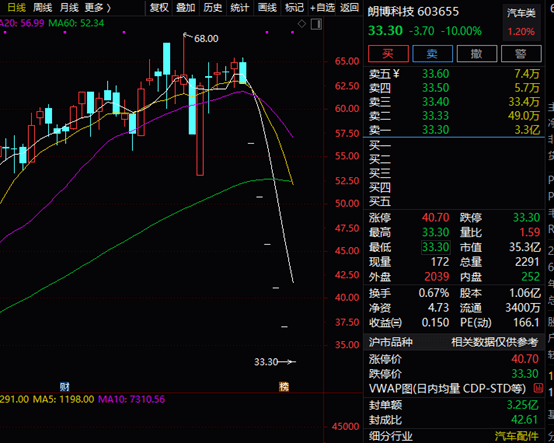The height and width of the screenshot is (443, 554).
Task: Open the 标记 marking tool
Action: click(294, 7)
